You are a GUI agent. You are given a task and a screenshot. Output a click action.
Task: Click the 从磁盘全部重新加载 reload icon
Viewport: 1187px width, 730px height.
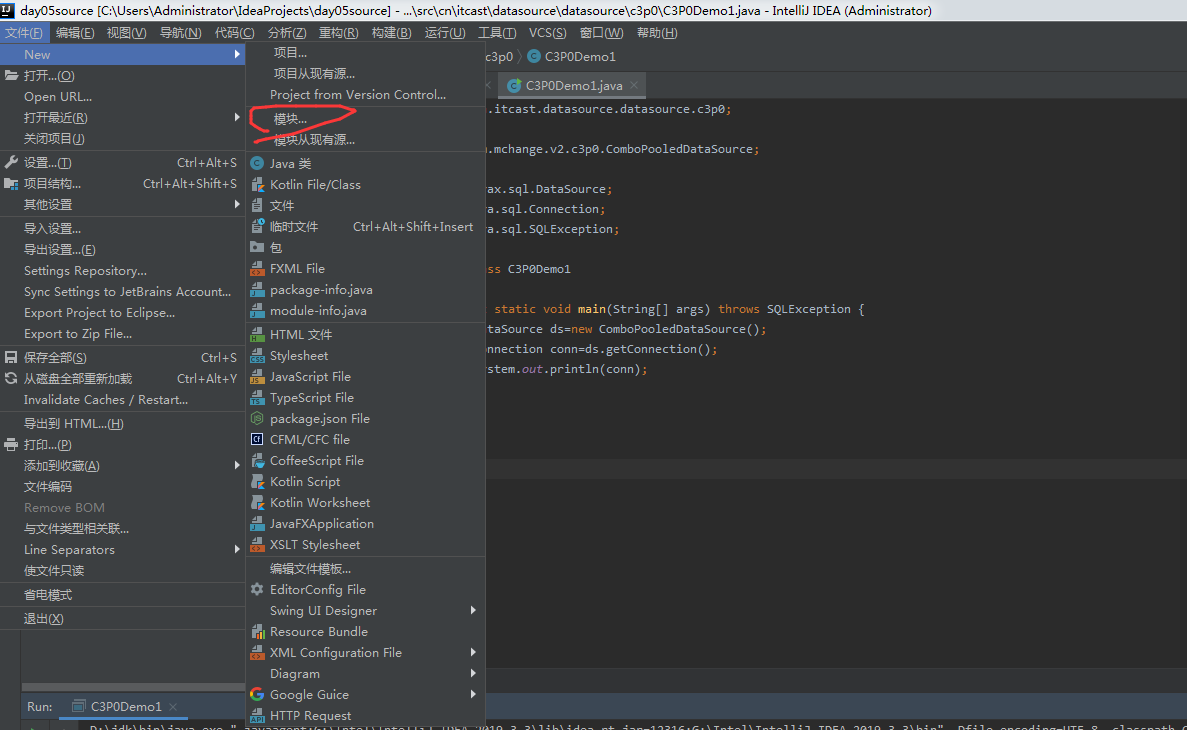click(11, 379)
